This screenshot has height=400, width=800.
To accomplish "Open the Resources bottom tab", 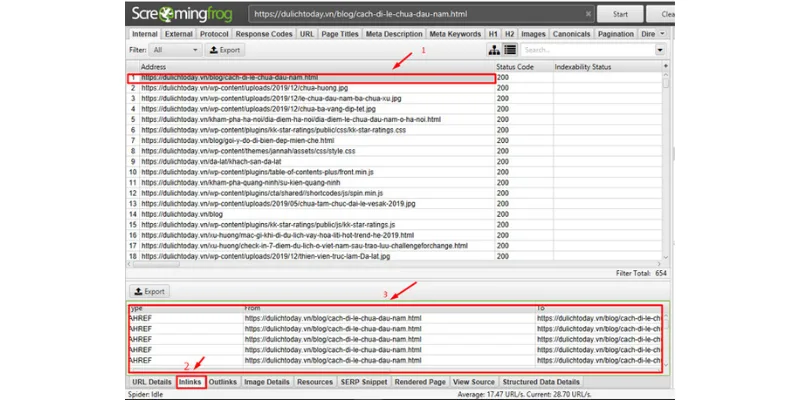I will (x=315, y=382).
